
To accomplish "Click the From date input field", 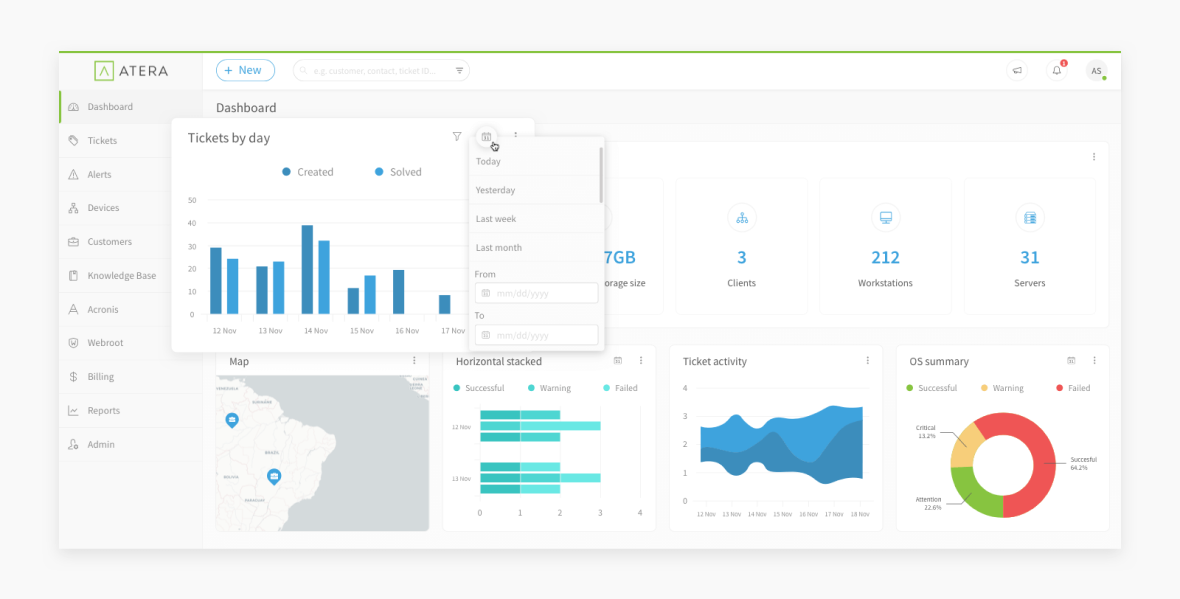I will tap(537, 293).
